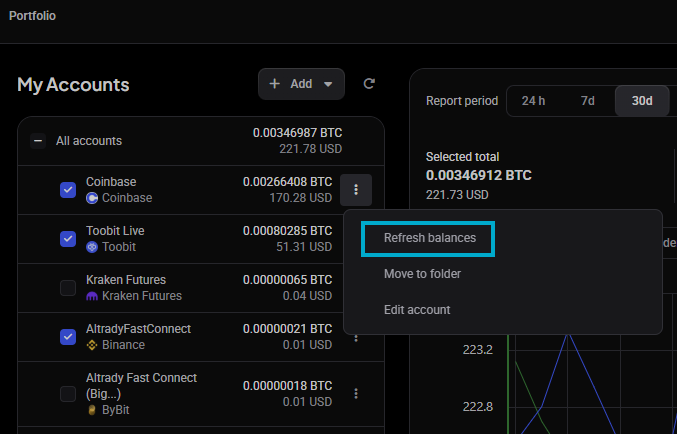This screenshot has width=677, height=434.
Task: Click the 0.00000065 BTC Kraken balance
Action: (288, 280)
